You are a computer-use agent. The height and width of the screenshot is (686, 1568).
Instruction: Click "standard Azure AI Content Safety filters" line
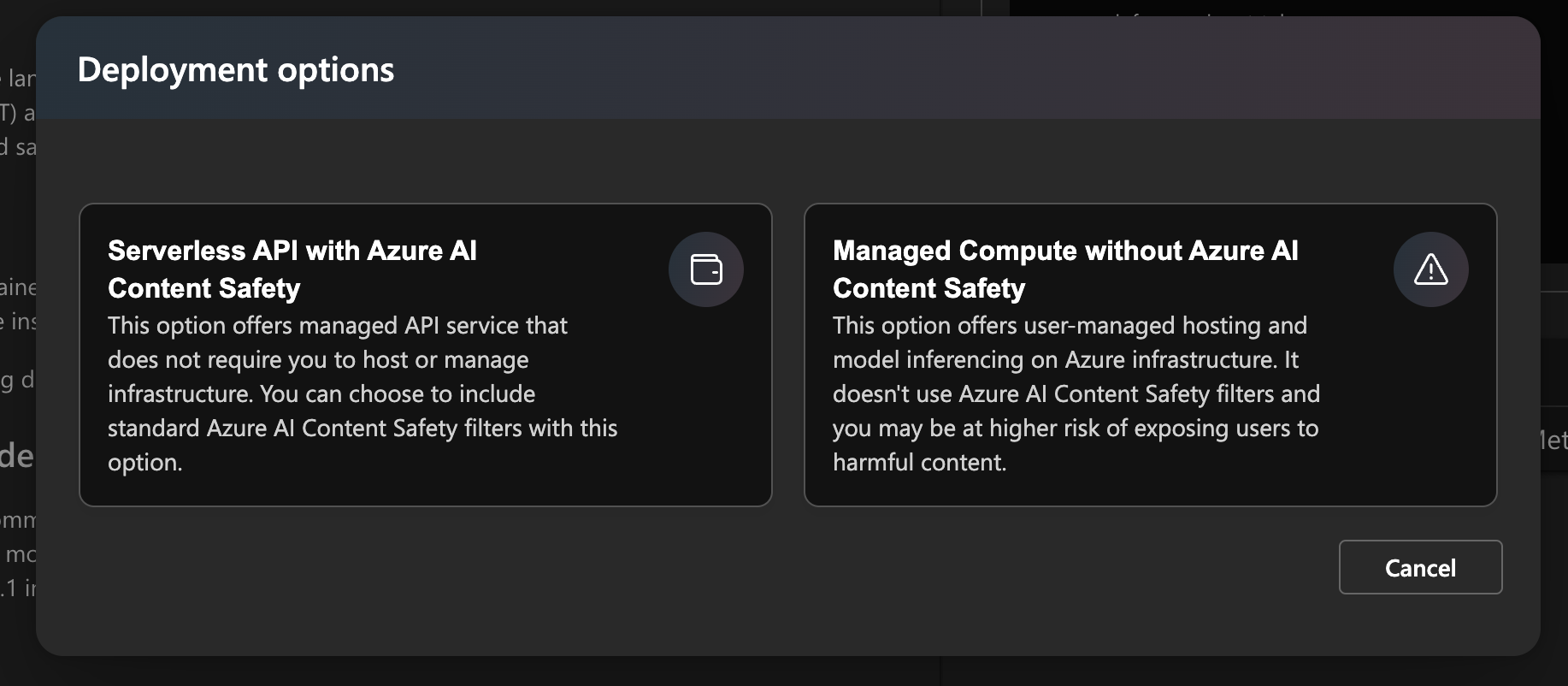pyautogui.click(x=363, y=429)
